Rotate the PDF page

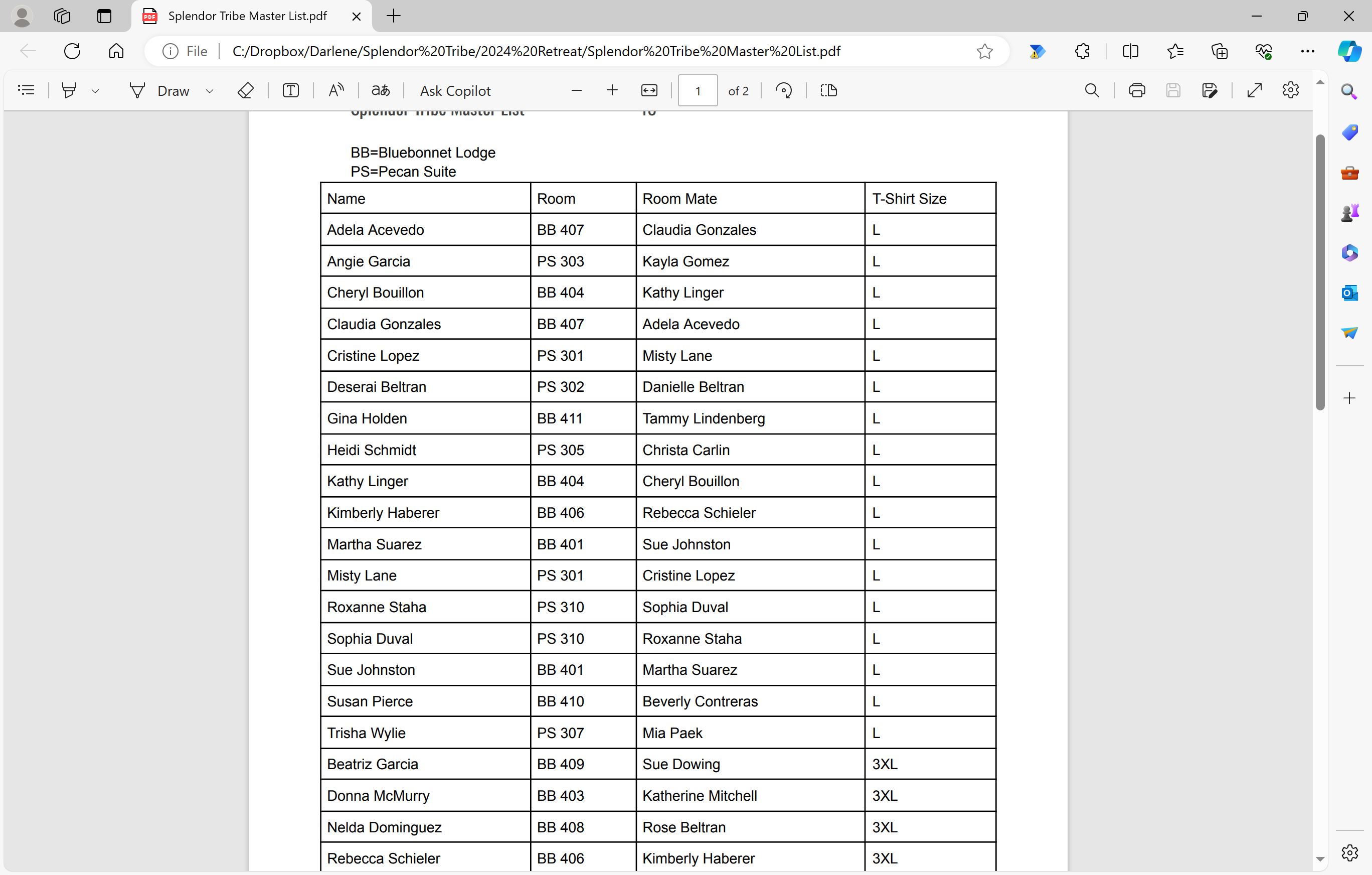pos(784,90)
